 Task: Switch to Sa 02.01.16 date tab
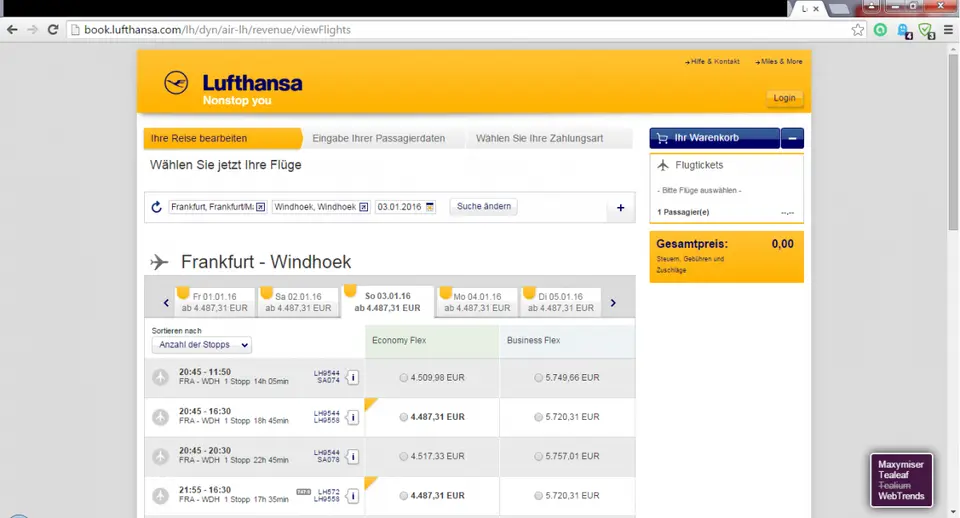pyautogui.click(x=298, y=302)
